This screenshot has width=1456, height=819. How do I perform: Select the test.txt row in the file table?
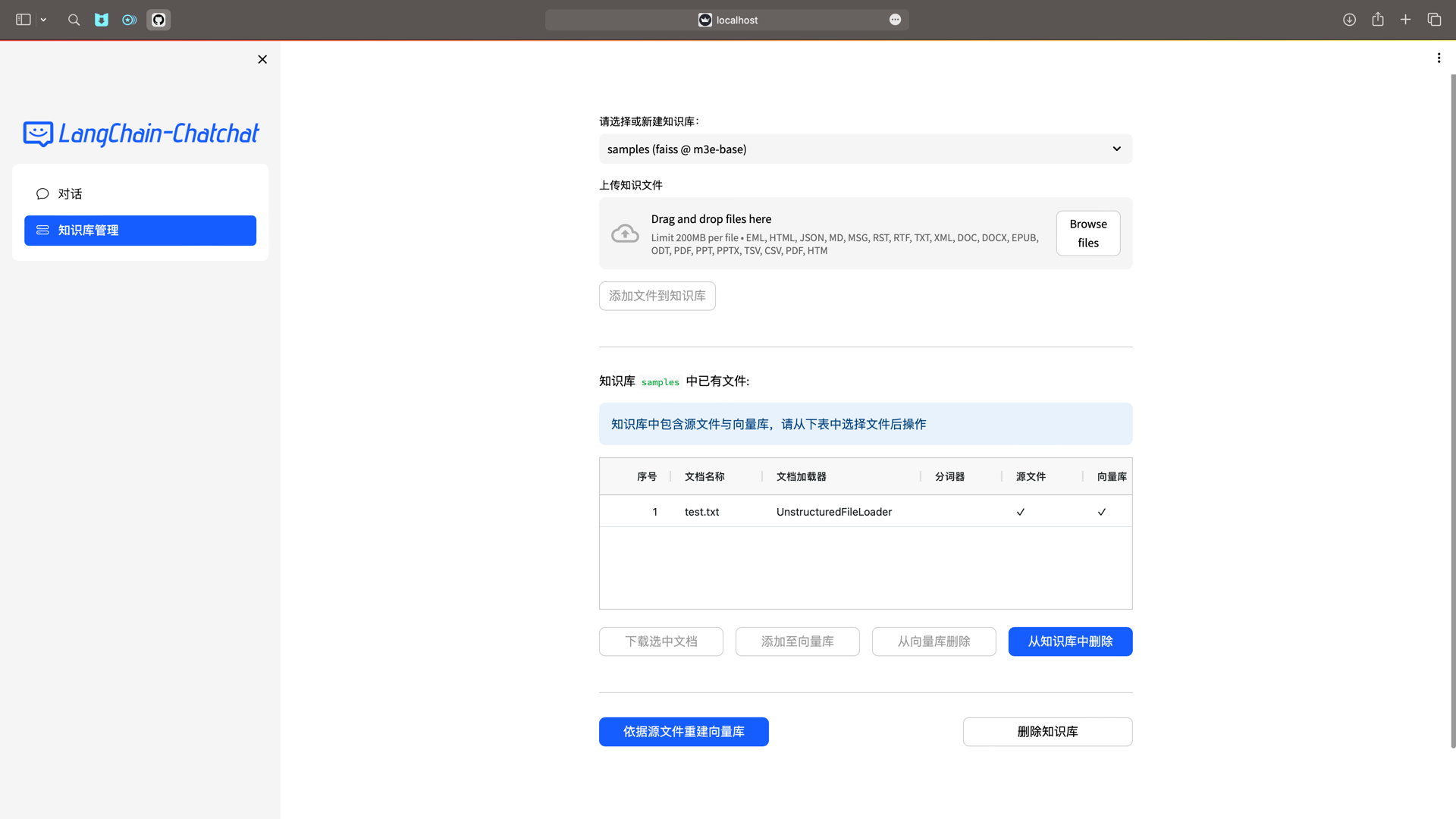click(701, 512)
